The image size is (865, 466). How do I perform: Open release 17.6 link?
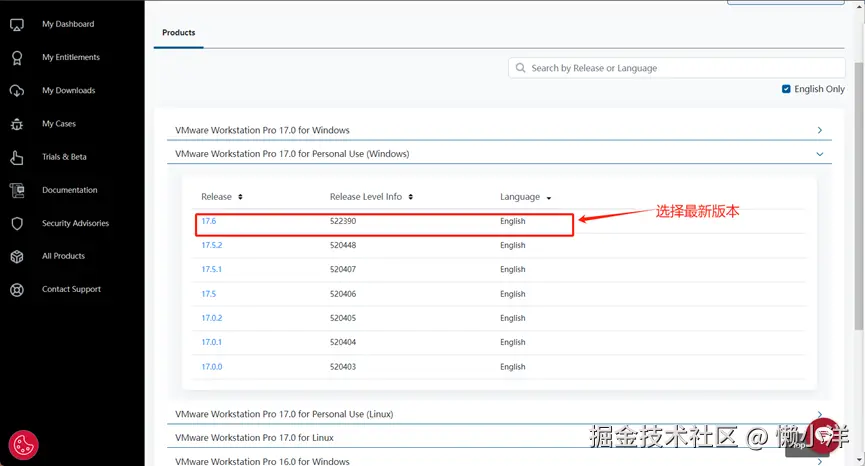click(x=209, y=221)
